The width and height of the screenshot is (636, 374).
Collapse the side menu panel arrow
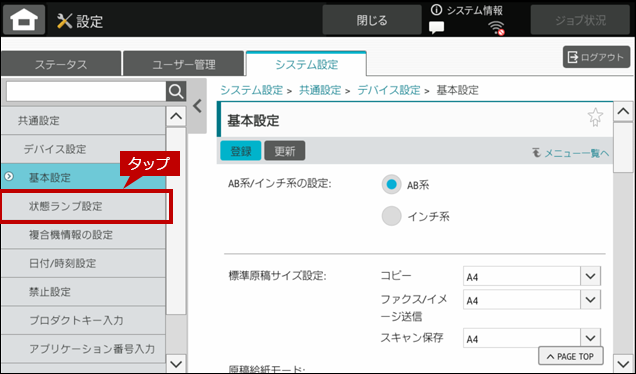(198, 106)
